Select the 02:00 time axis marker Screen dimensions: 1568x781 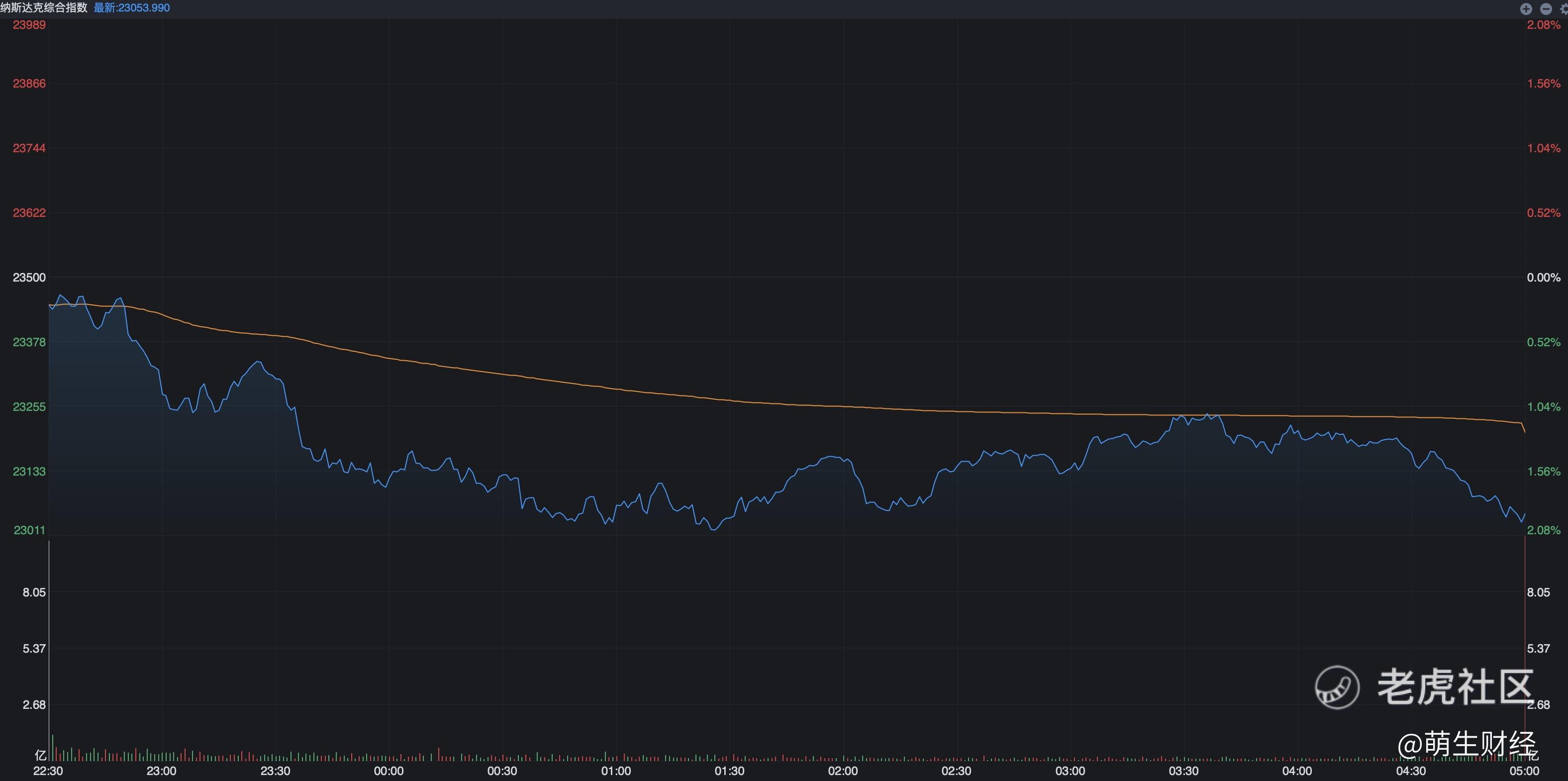click(x=842, y=771)
